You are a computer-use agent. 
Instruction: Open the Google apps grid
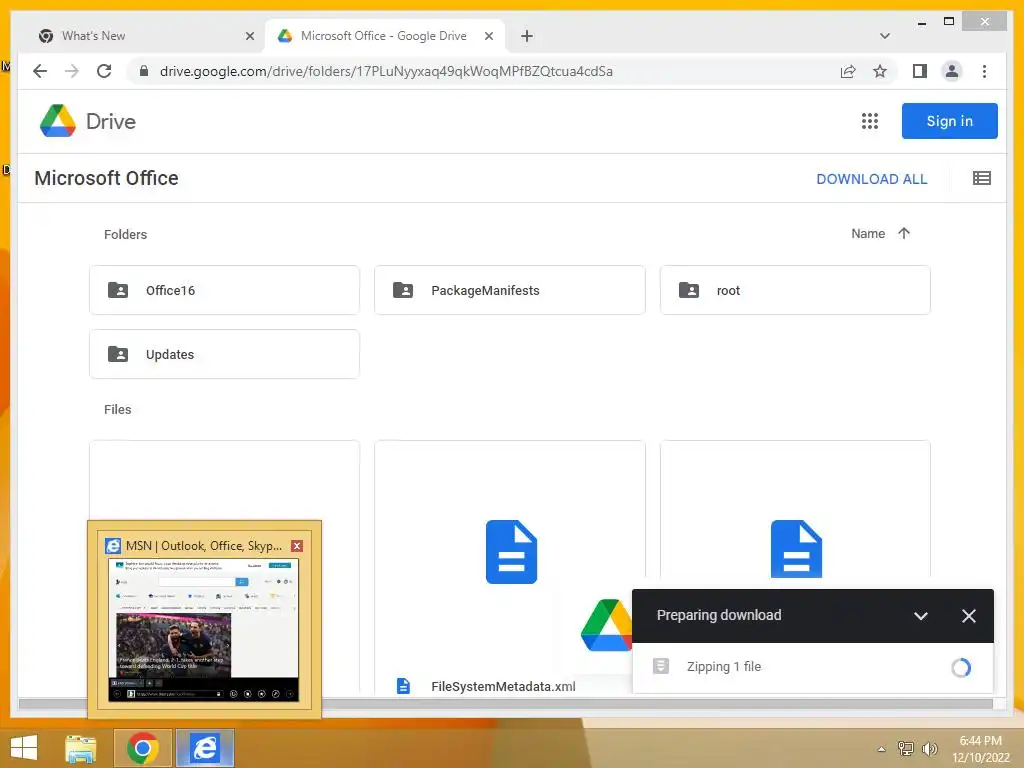[x=869, y=121]
